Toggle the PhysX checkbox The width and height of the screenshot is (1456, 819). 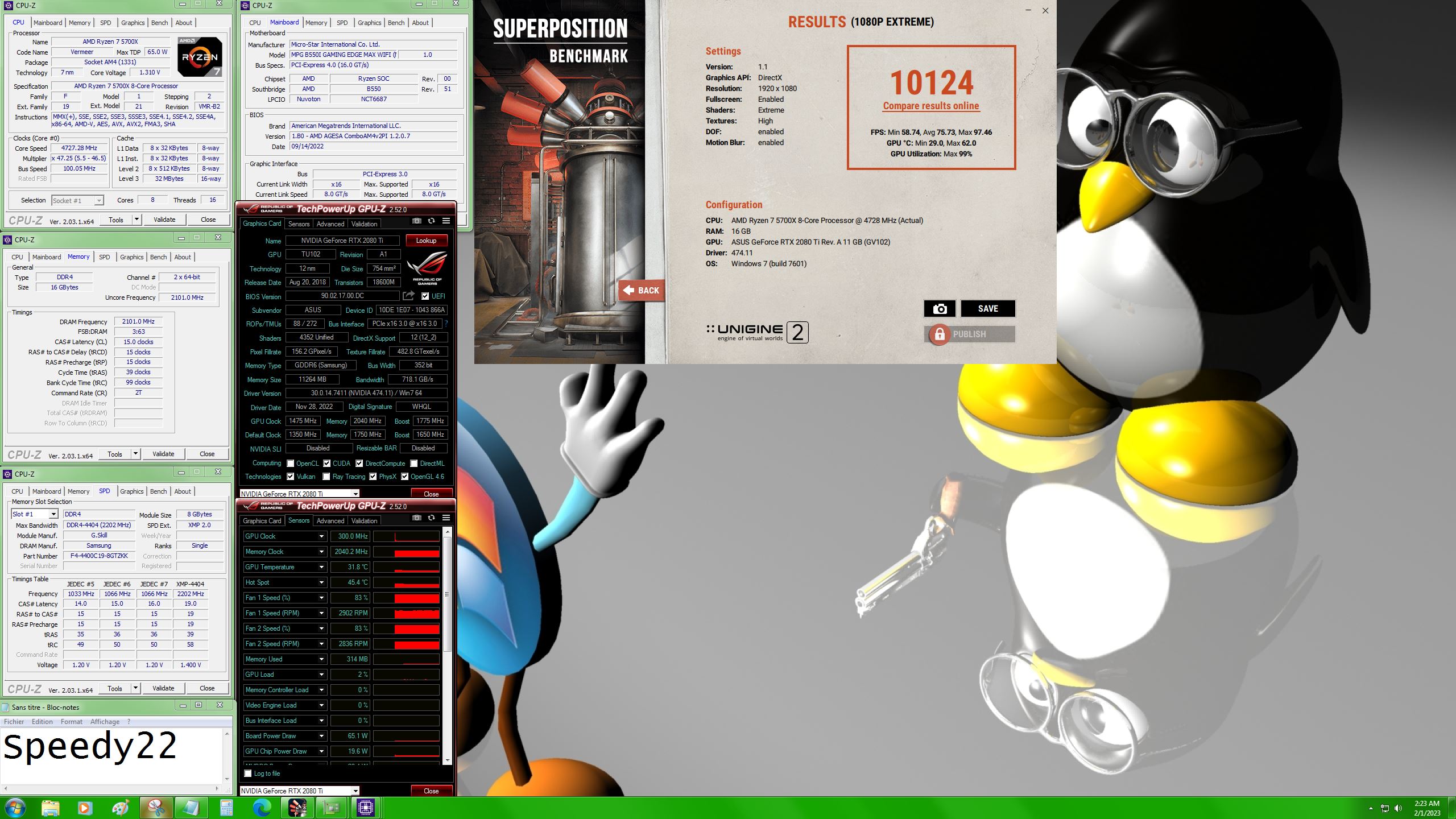coord(373,477)
